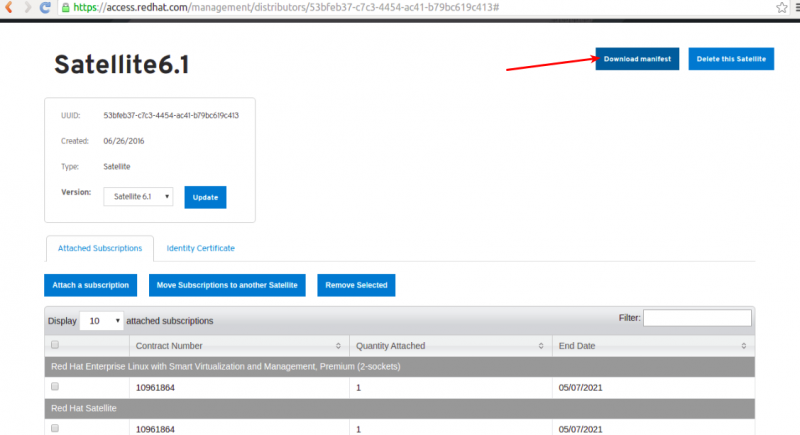The height and width of the screenshot is (435, 800).
Task: Click the Download manifest button
Action: tap(637, 59)
